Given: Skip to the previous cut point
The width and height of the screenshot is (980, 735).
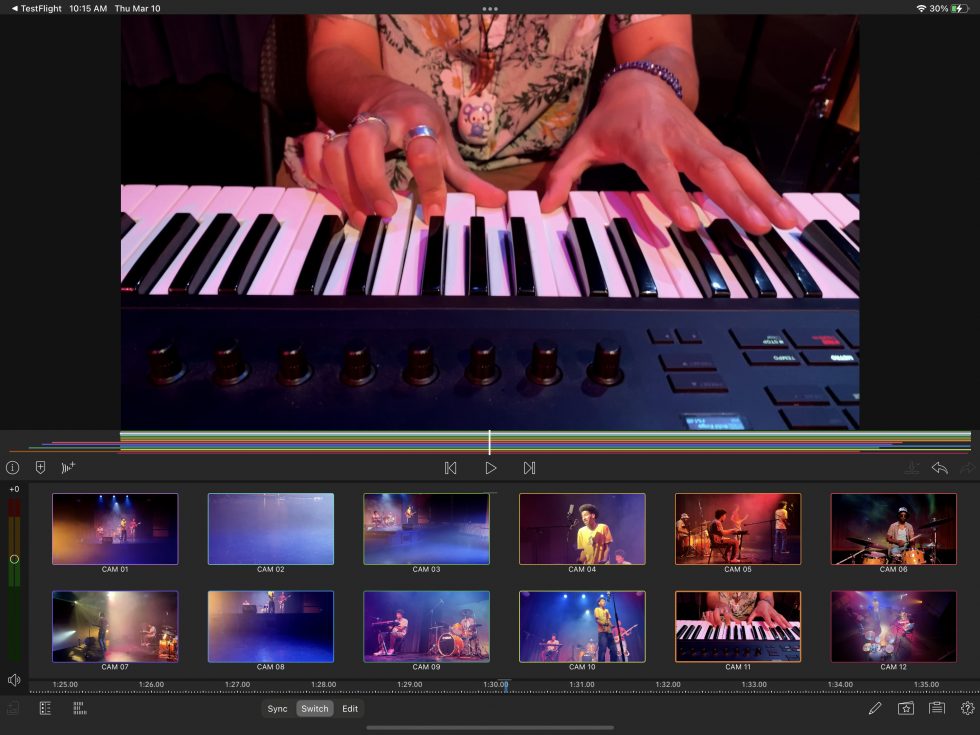Looking at the screenshot, I should point(451,467).
